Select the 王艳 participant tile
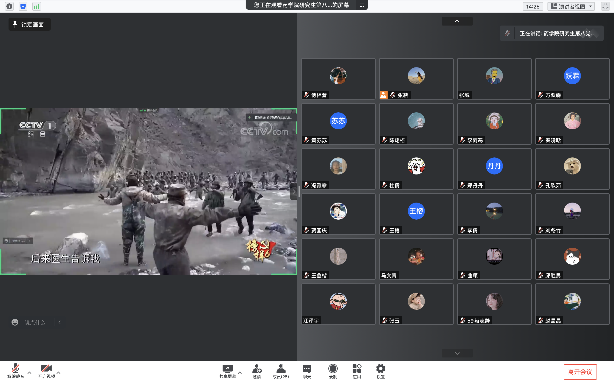 [x=416, y=214]
